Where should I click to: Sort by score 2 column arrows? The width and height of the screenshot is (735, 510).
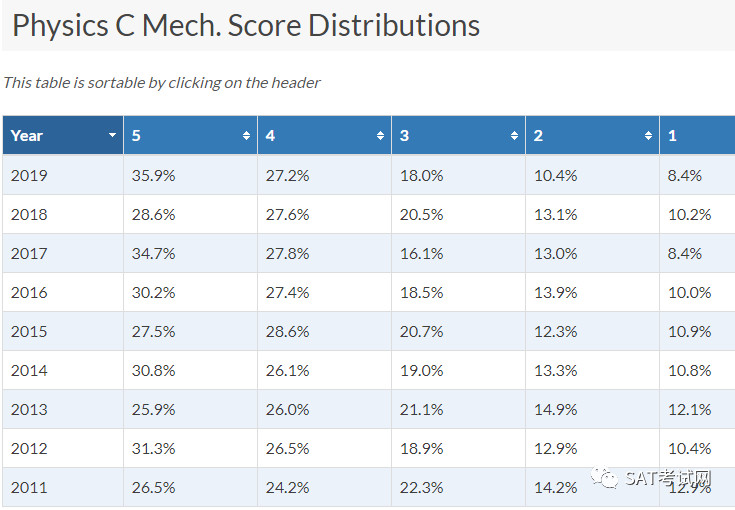pos(648,135)
